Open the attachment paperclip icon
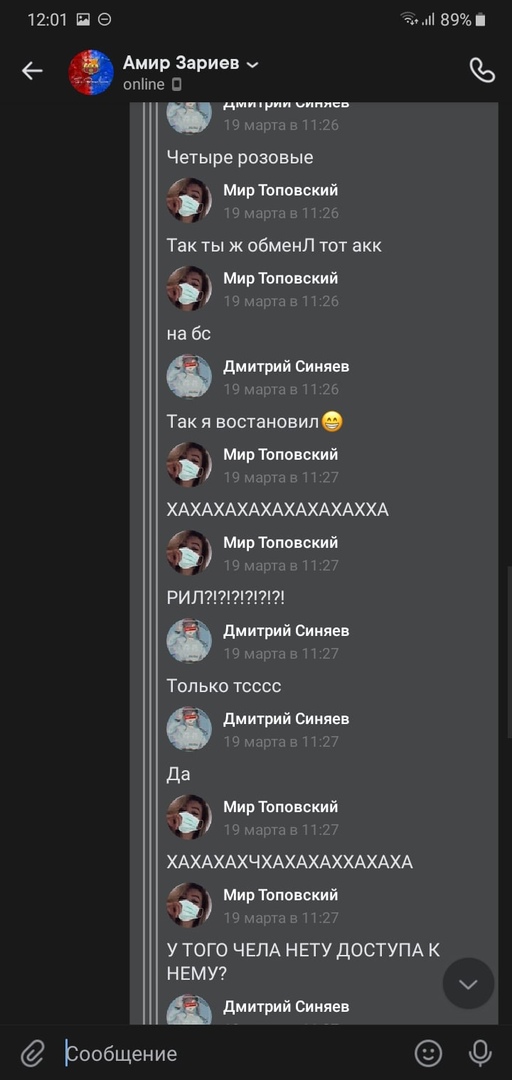 (32, 1053)
